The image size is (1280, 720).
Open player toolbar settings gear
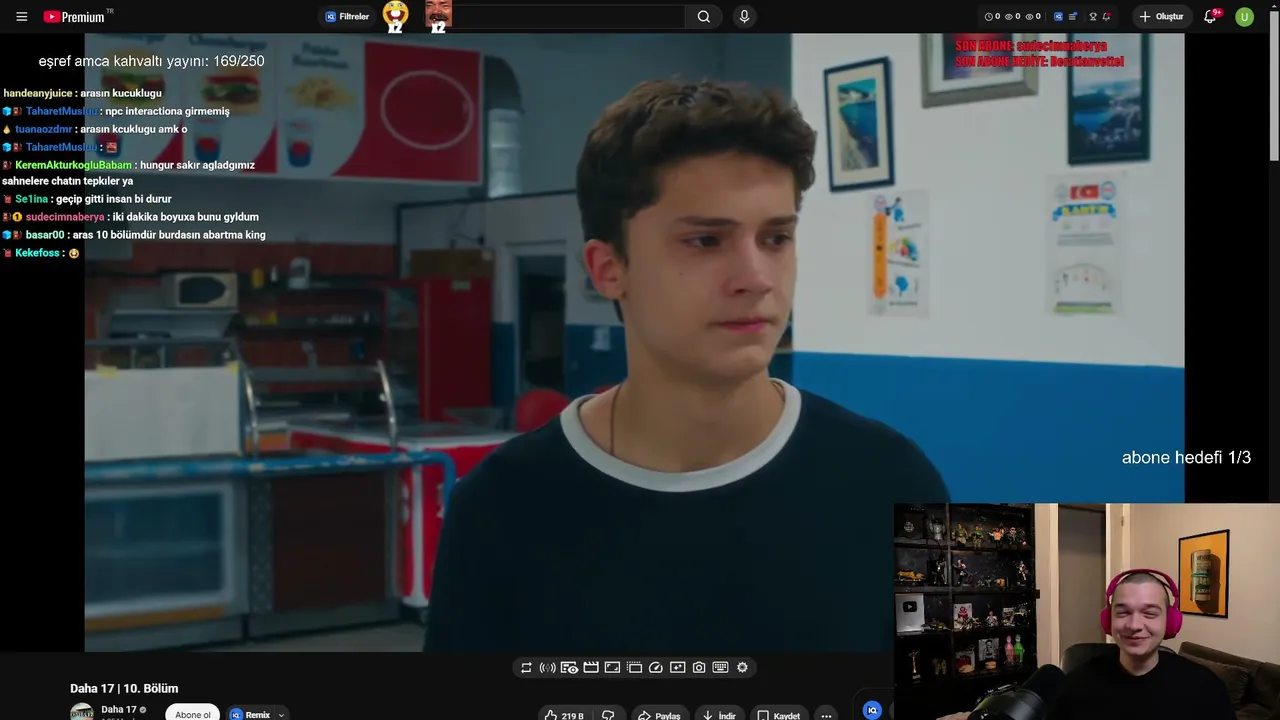click(742, 668)
